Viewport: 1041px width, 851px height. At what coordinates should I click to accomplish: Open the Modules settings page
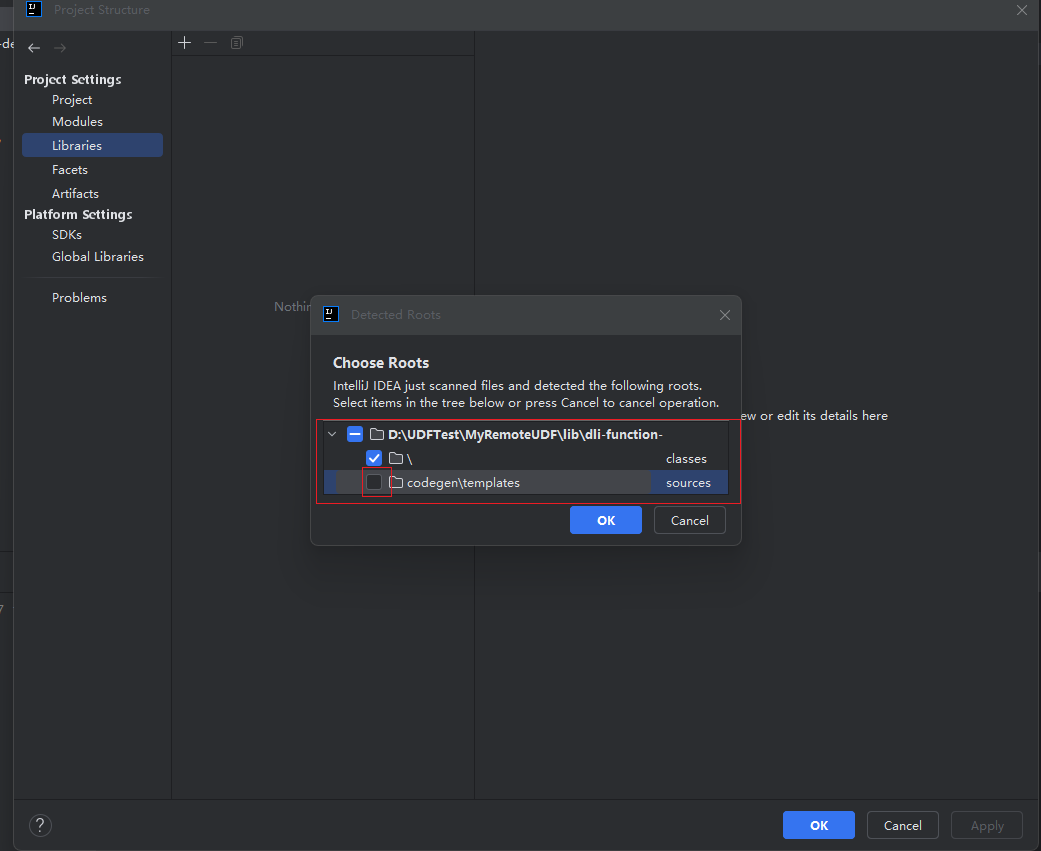[77, 121]
